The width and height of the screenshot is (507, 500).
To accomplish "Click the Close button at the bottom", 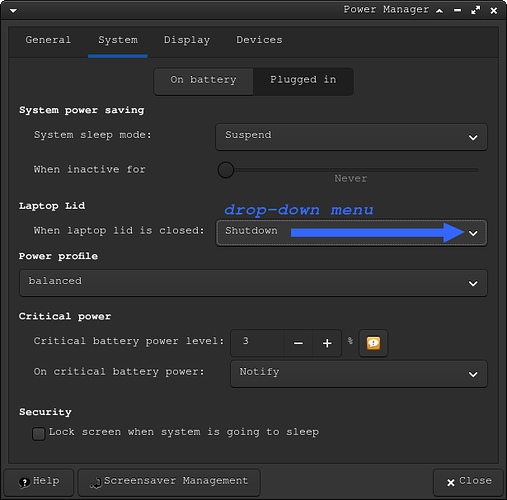I will click(x=468, y=482).
